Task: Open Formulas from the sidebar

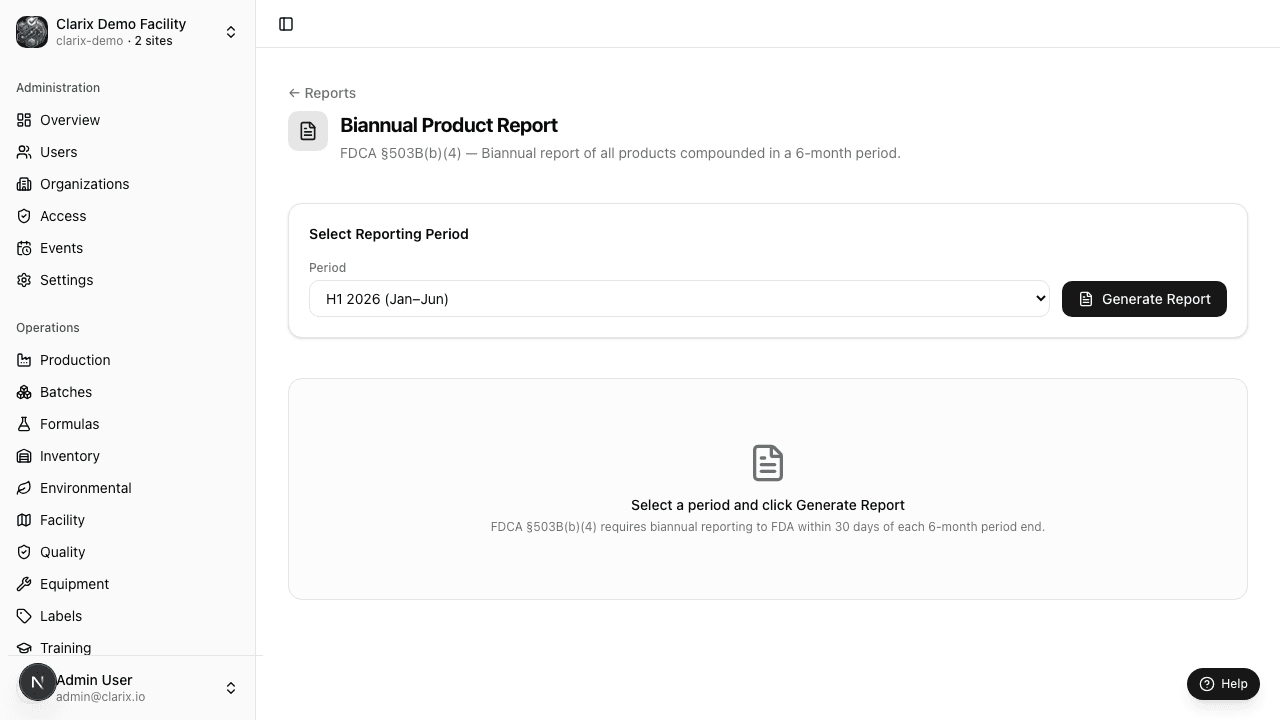Action: pyautogui.click(x=128, y=424)
